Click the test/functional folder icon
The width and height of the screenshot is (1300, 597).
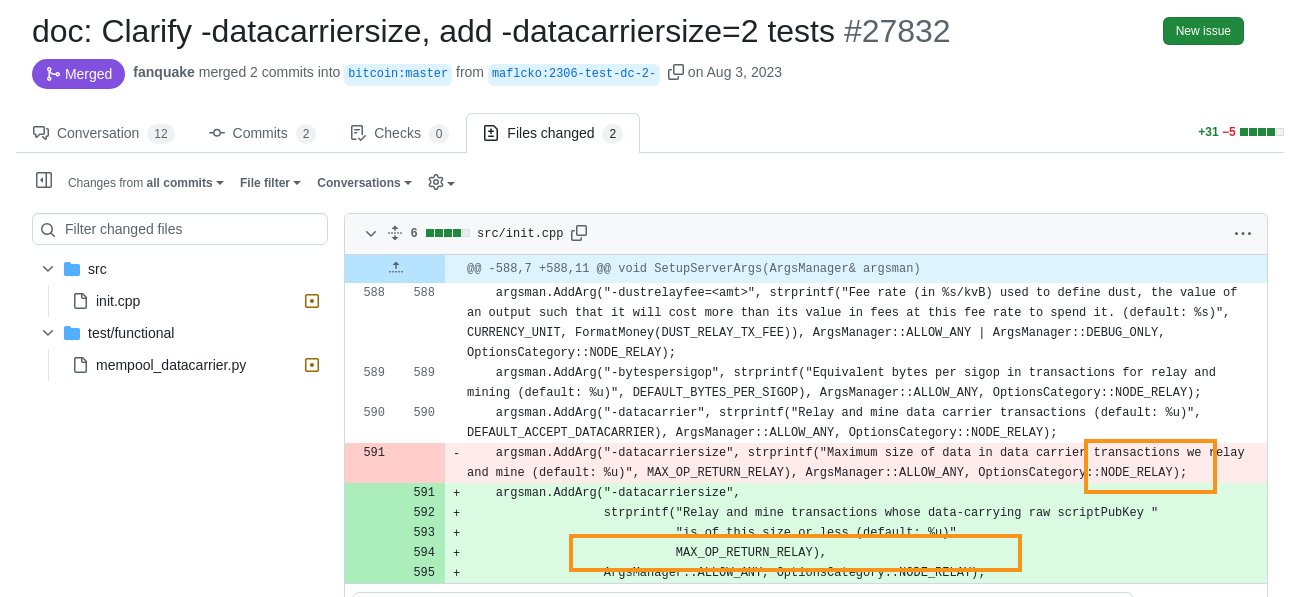click(72, 333)
